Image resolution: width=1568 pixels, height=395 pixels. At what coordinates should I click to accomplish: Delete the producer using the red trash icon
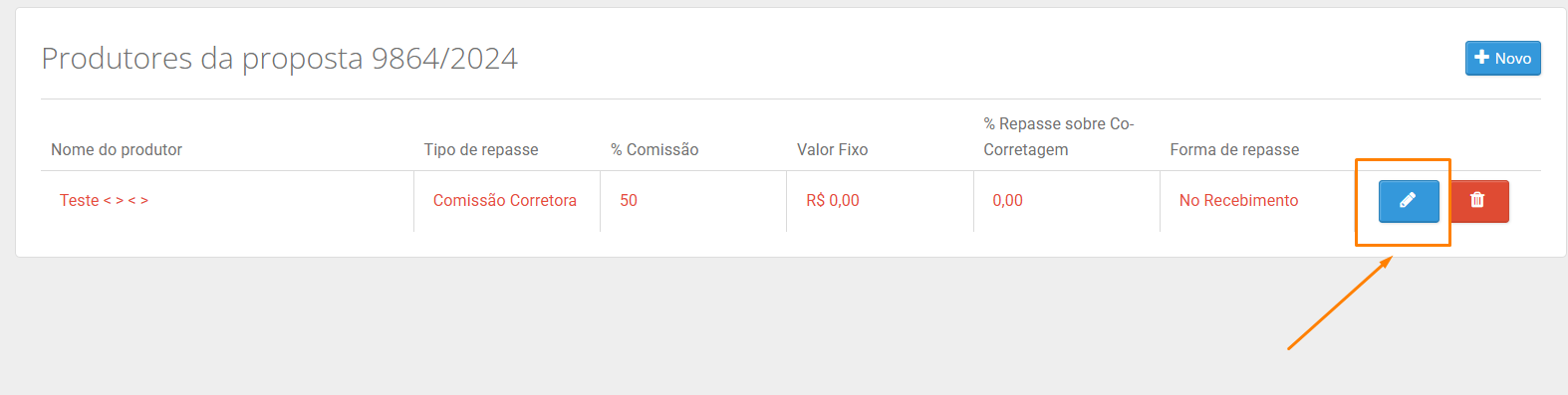[x=1478, y=201]
